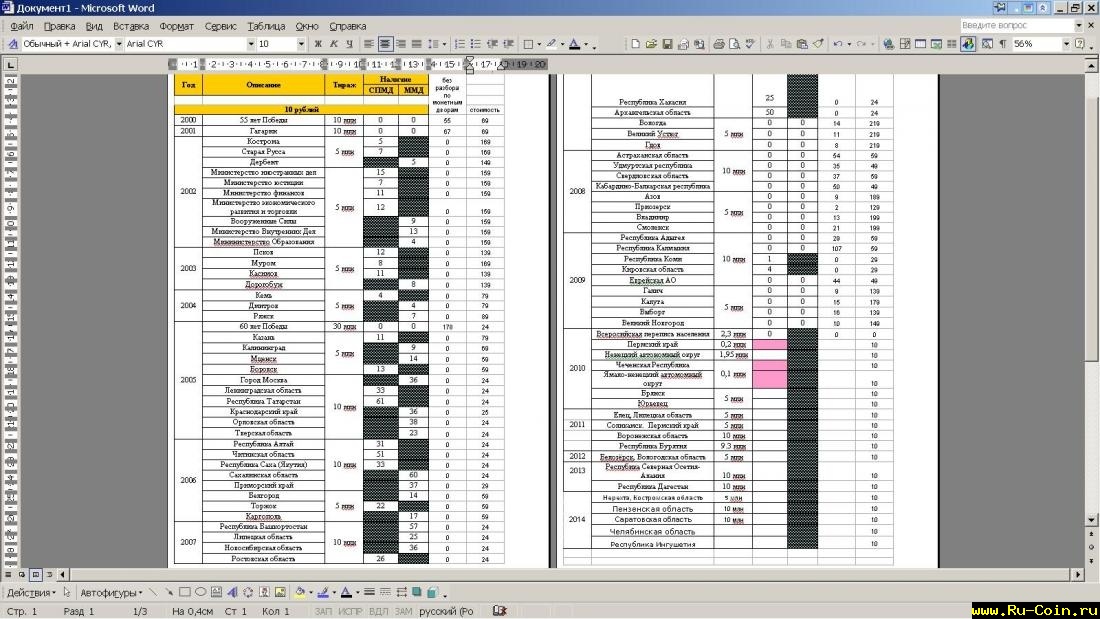Click the Введите вопрос help search box

1015,25
